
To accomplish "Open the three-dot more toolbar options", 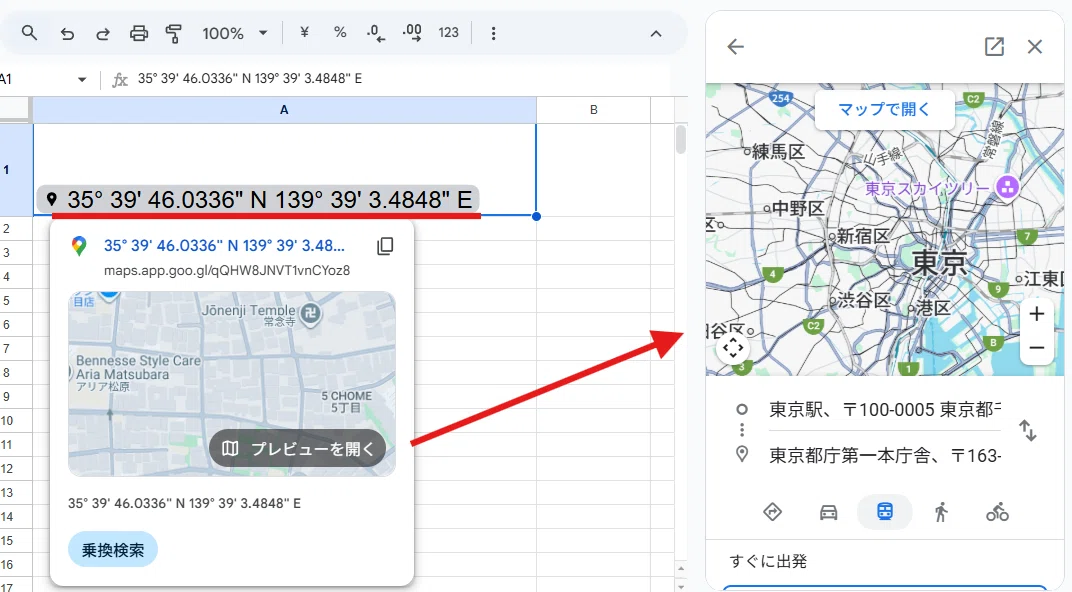I will [x=494, y=33].
